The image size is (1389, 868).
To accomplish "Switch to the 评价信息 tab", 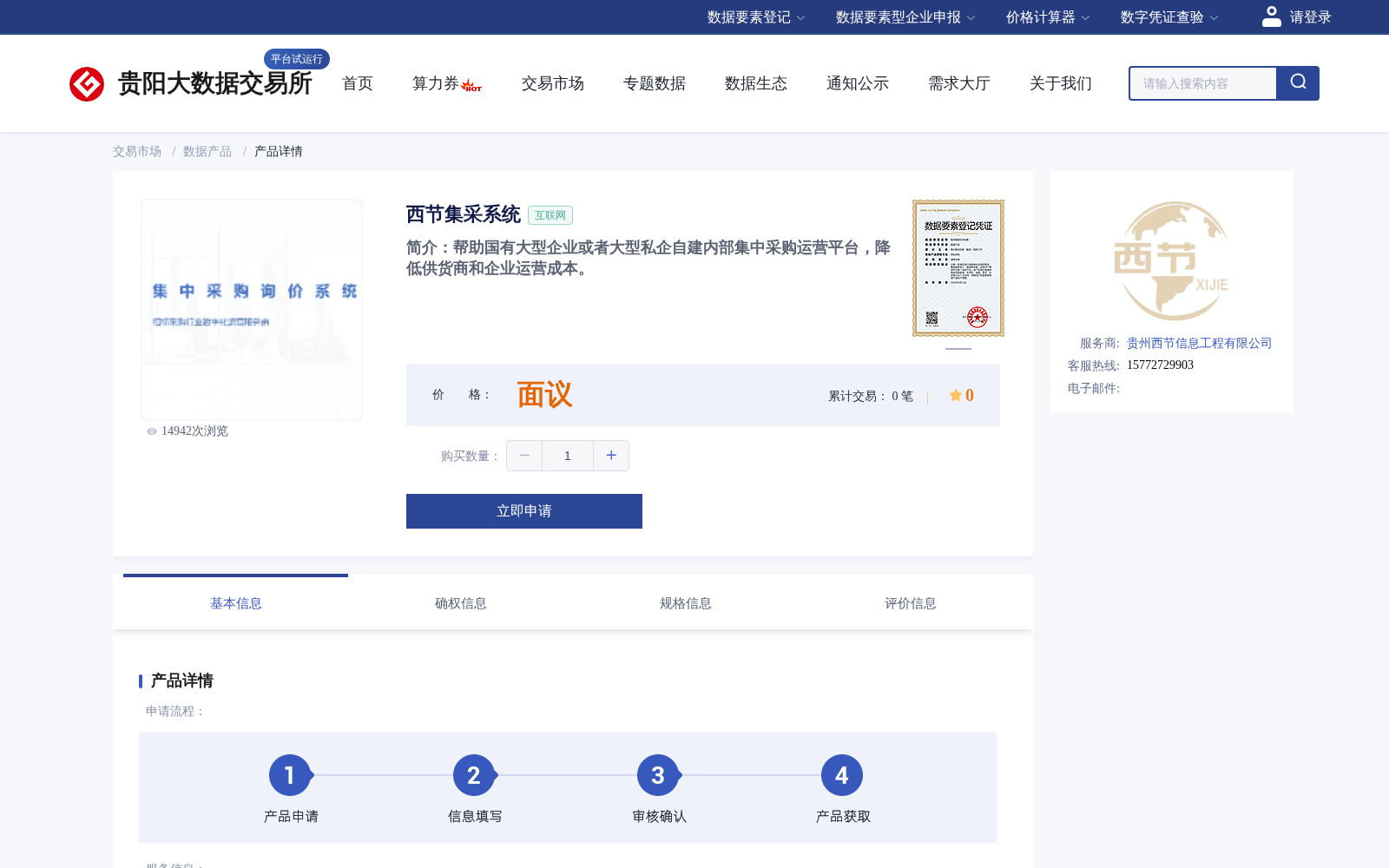I will pyautogui.click(x=911, y=603).
